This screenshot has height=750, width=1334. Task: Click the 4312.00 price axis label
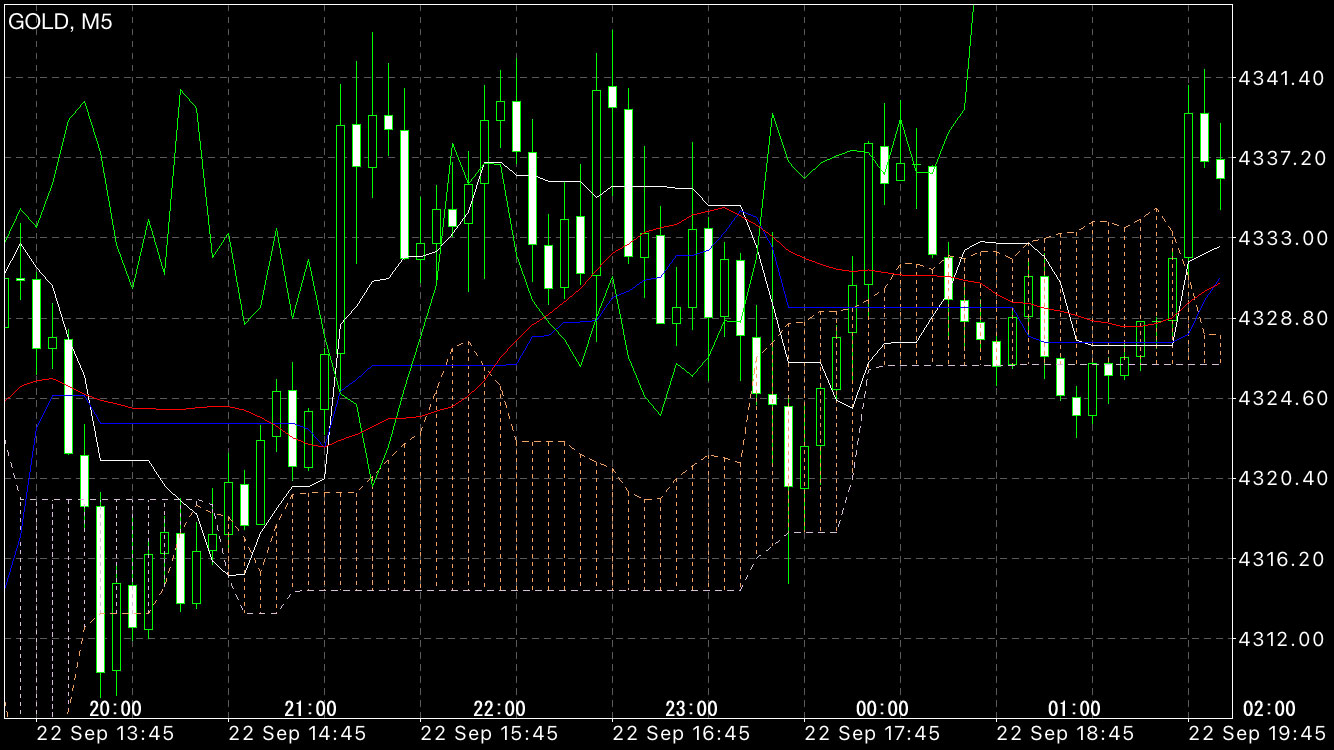pyautogui.click(x=1281, y=638)
